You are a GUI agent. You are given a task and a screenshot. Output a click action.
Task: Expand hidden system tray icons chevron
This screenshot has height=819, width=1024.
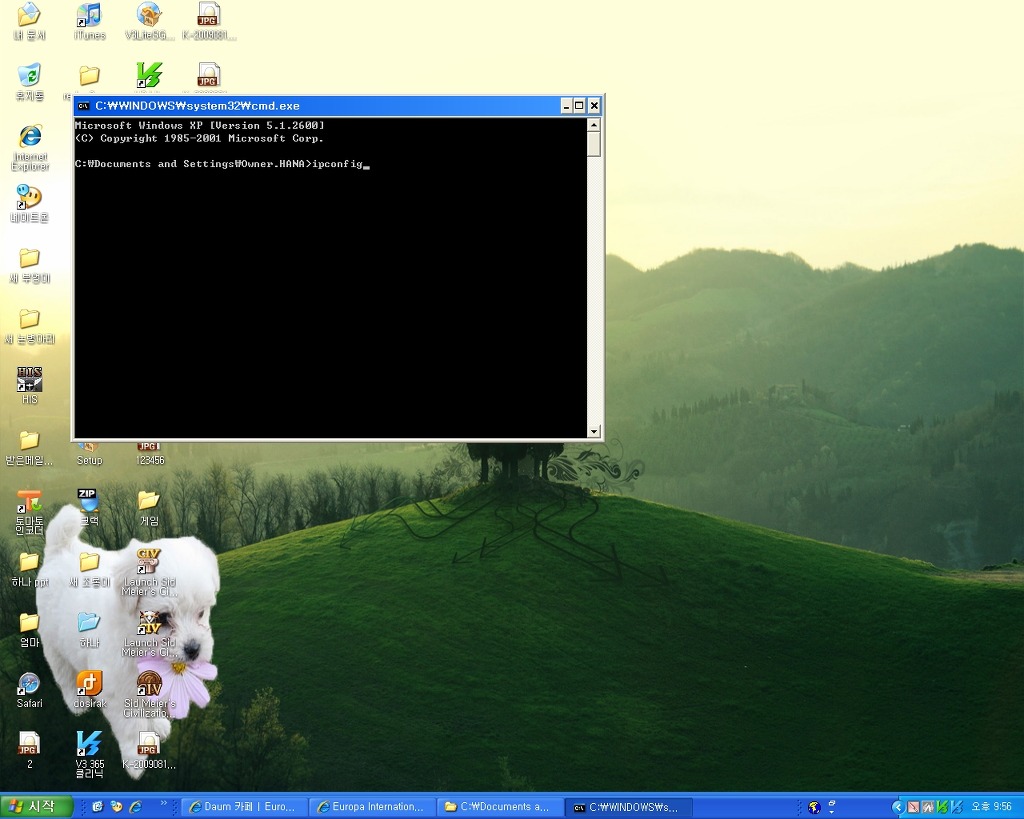point(899,807)
